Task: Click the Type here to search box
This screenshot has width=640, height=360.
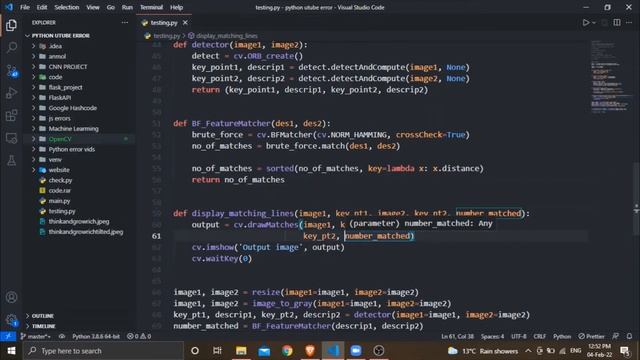Action: coord(103,351)
